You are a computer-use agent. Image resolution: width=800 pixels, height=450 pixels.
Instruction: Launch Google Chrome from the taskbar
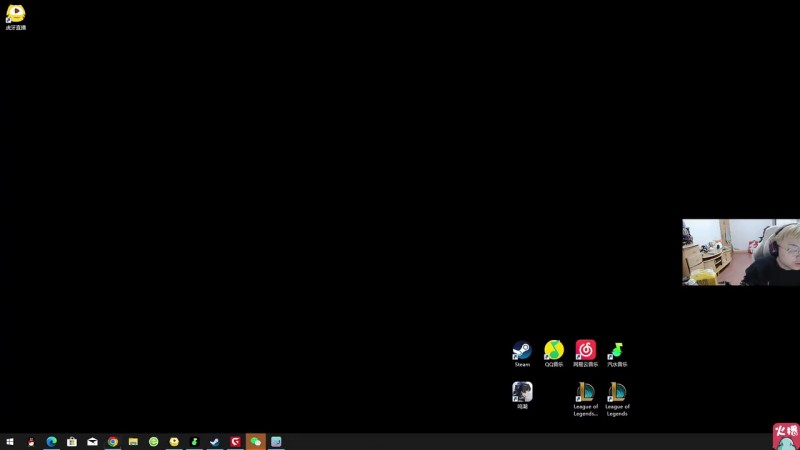113,441
